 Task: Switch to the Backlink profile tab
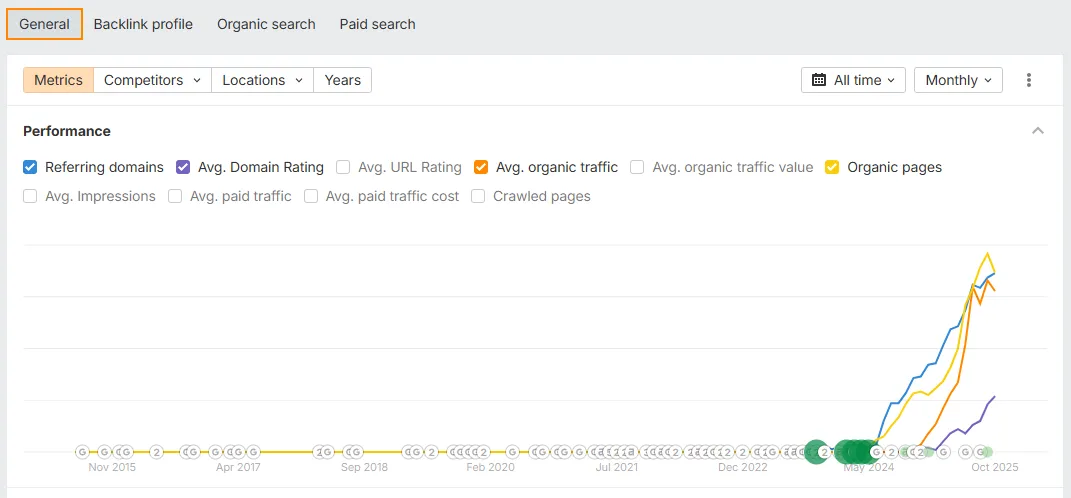(x=143, y=24)
